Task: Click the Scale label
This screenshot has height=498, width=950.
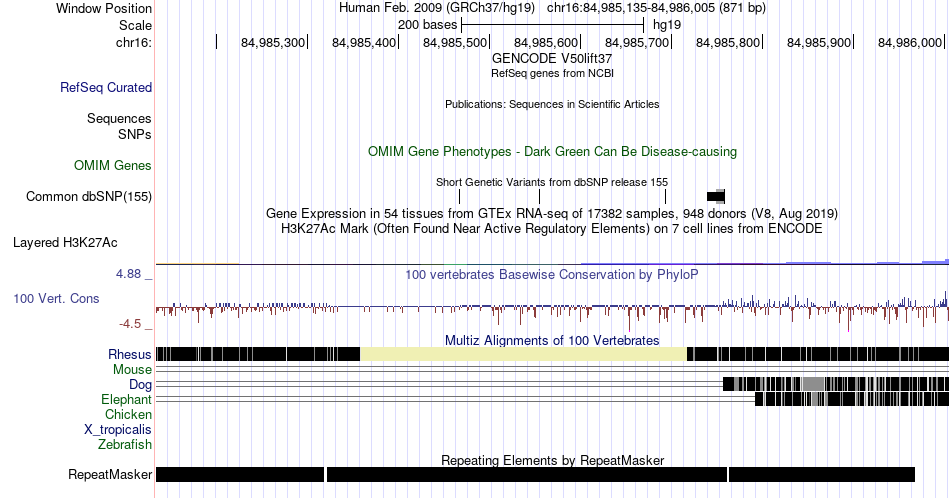Action: 136,25
